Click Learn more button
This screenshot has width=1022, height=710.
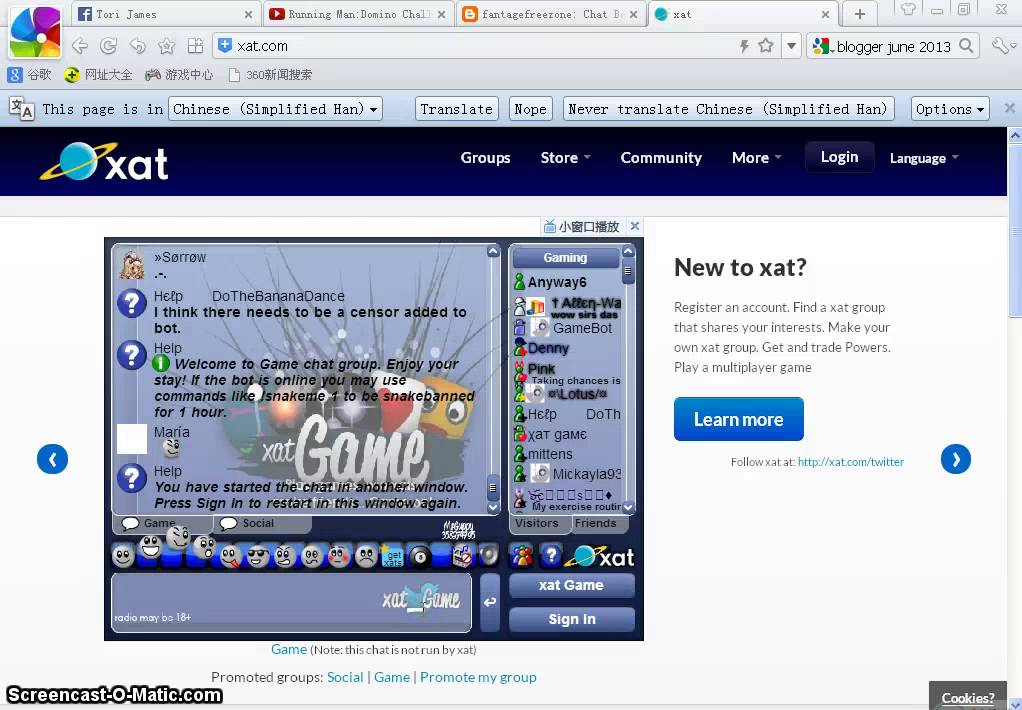coord(738,419)
